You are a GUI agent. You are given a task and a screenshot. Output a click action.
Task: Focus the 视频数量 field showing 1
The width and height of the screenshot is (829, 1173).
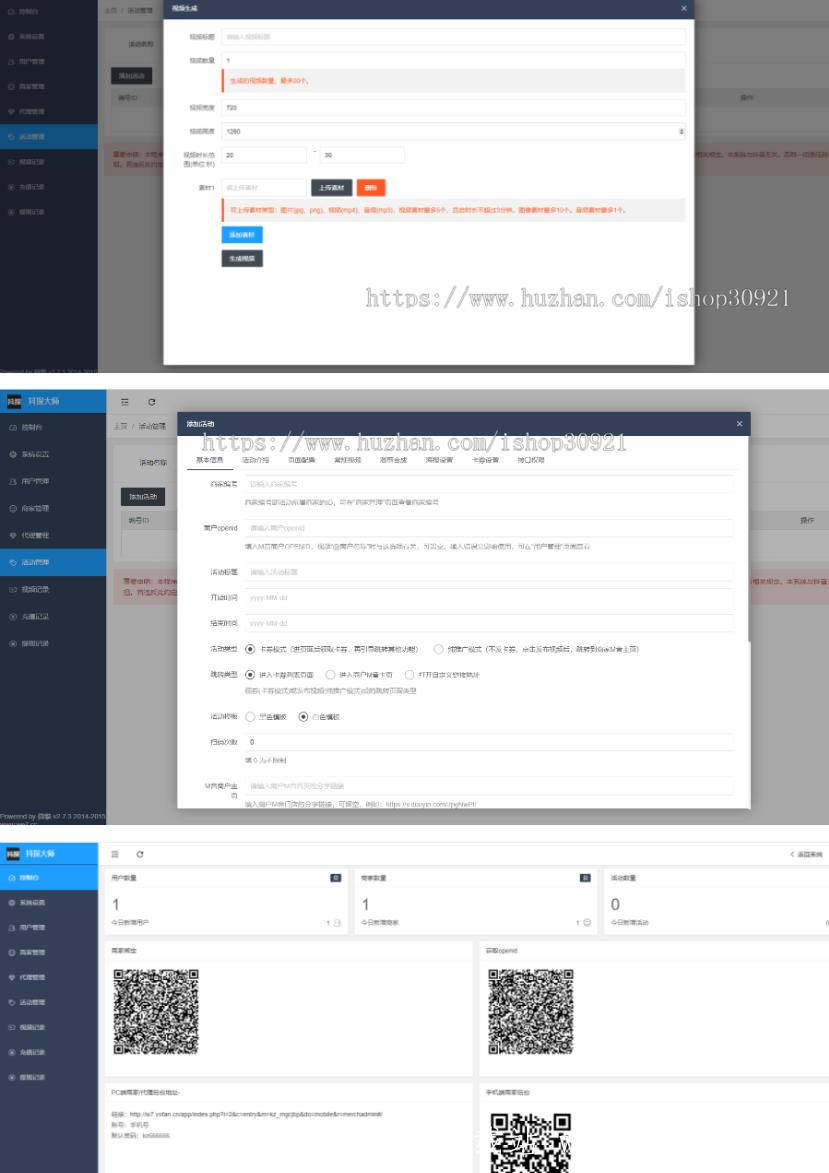[453, 60]
